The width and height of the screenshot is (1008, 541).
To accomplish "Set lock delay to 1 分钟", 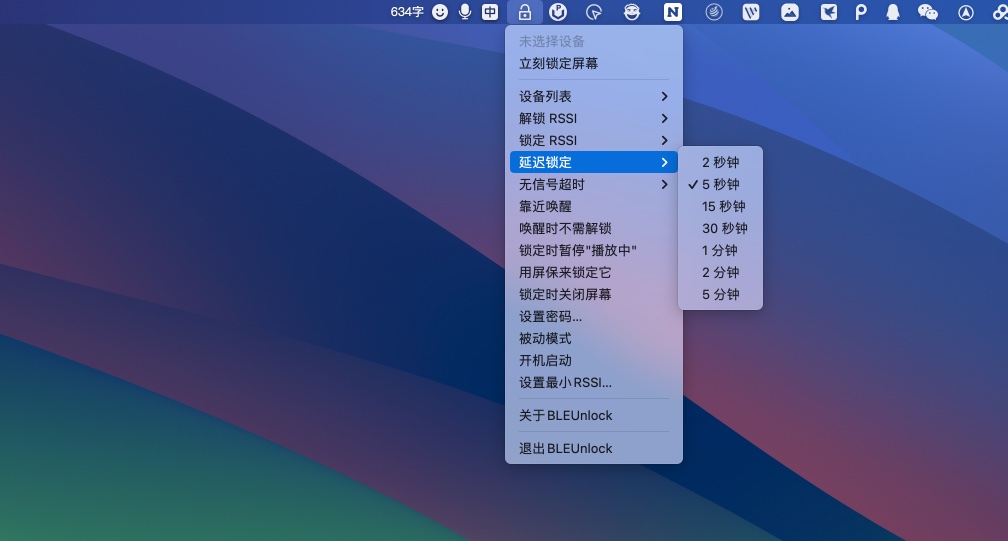I will (x=720, y=251).
